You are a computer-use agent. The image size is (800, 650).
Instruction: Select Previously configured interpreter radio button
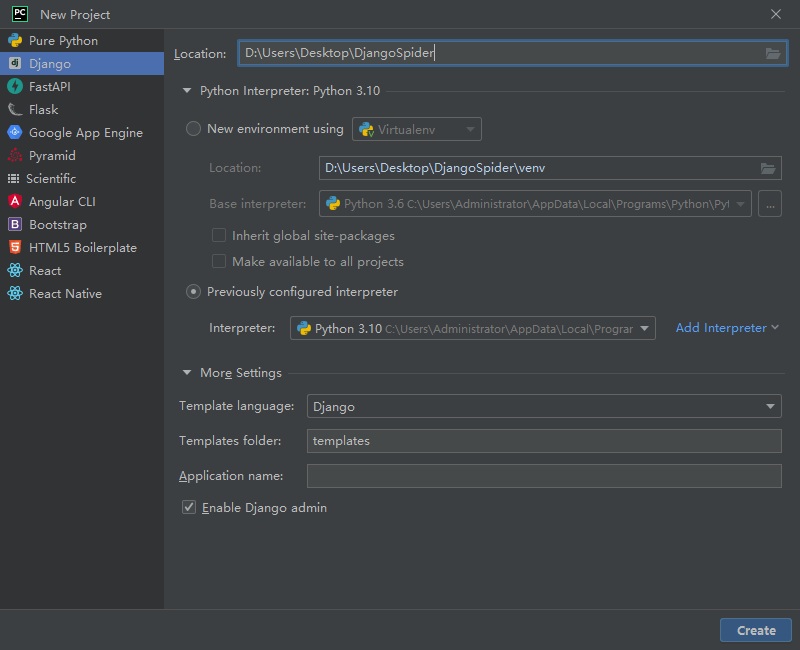pos(194,292)
